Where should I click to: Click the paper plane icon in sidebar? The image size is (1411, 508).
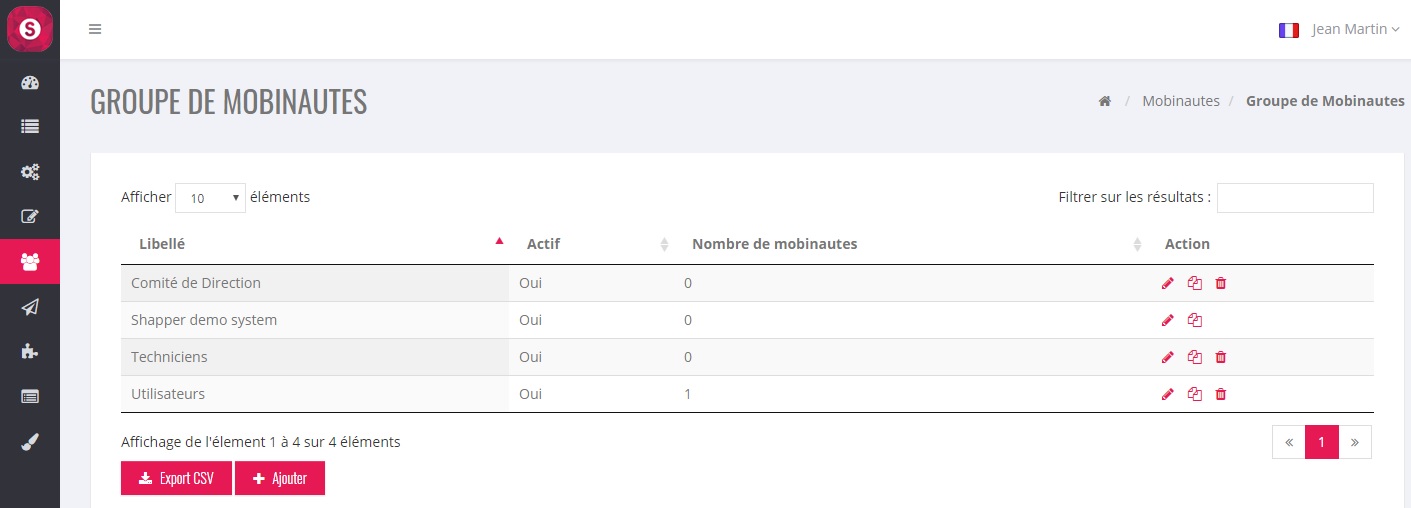click(30, 307)
